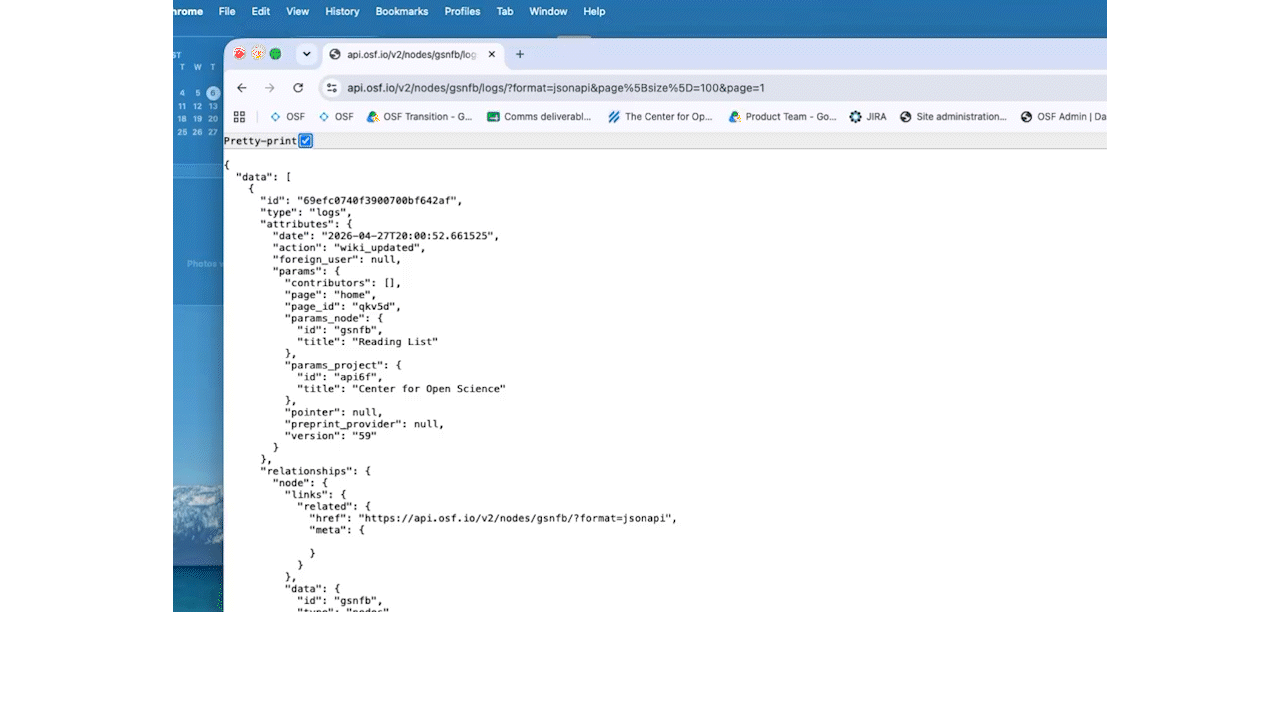1280x720 pixels.
Task: Open a new tab with the plus button
Action: pyautogui.click(x=520, y=54)
